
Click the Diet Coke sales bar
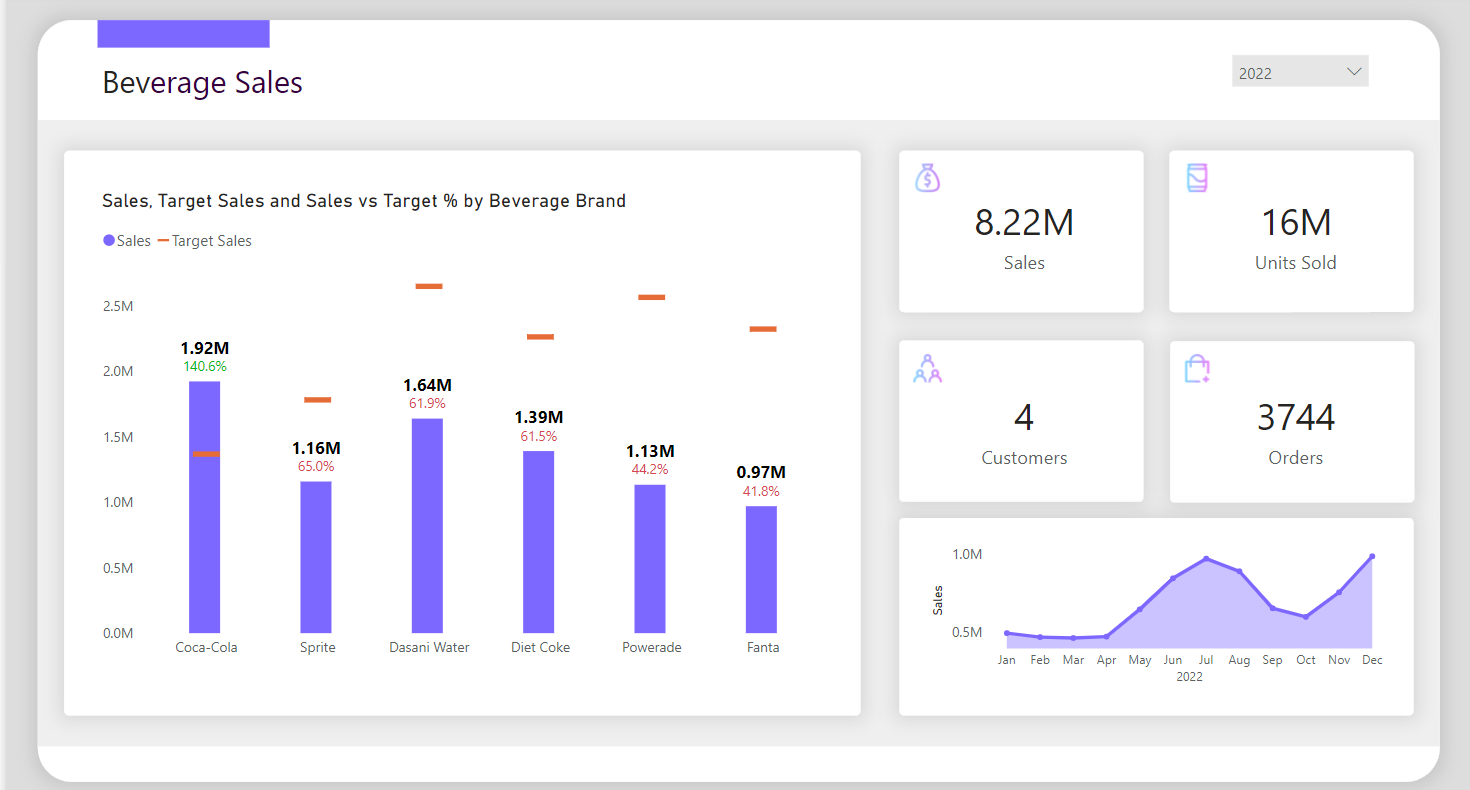point(539,542)
